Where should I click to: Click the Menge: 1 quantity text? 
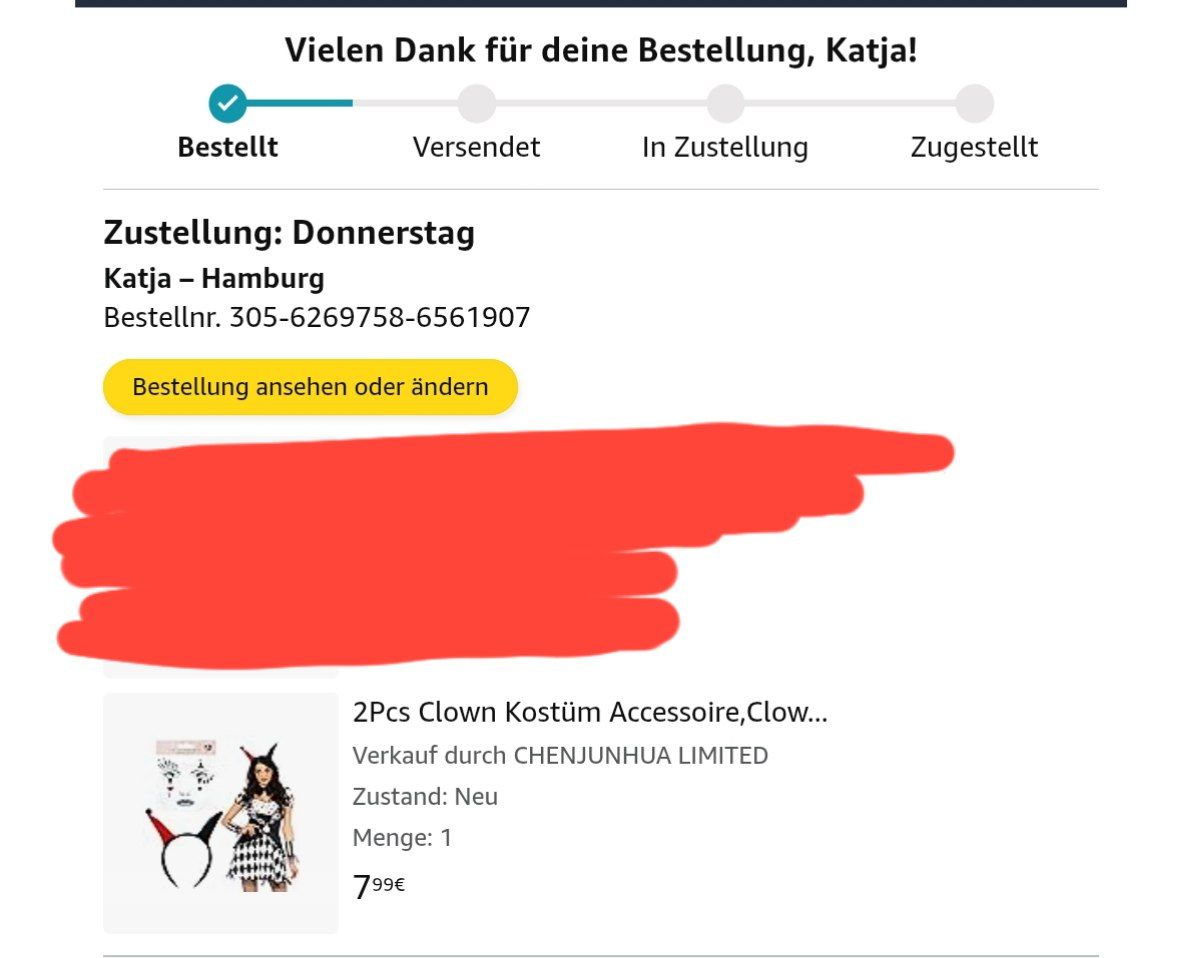(x=402, y=838)
